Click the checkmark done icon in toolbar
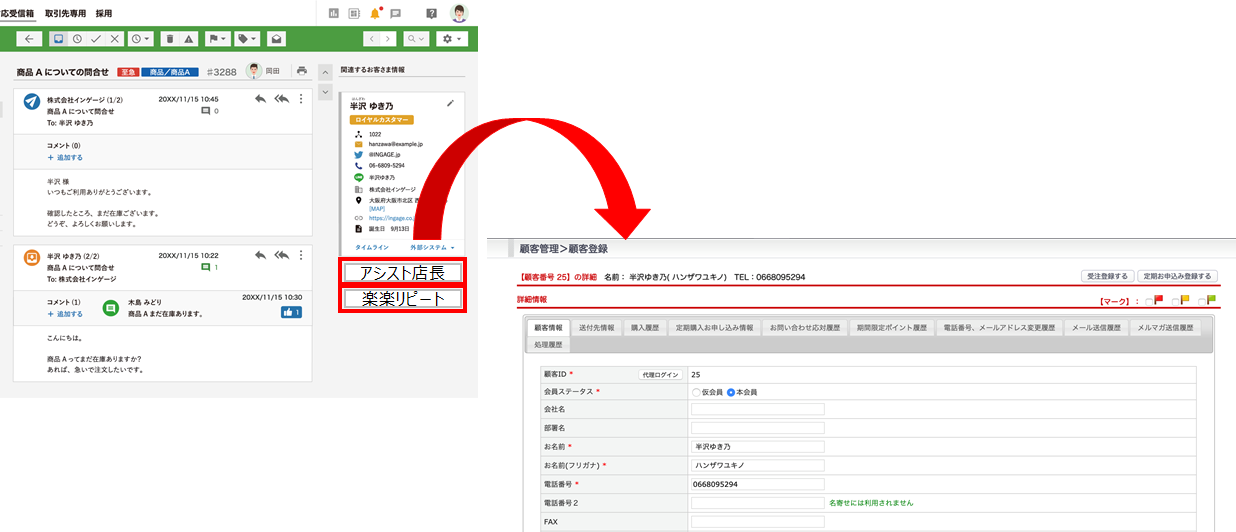Image resolution: width=1236 pixels, height=532 pixels. pyautogui.click(x=96, y=39)
